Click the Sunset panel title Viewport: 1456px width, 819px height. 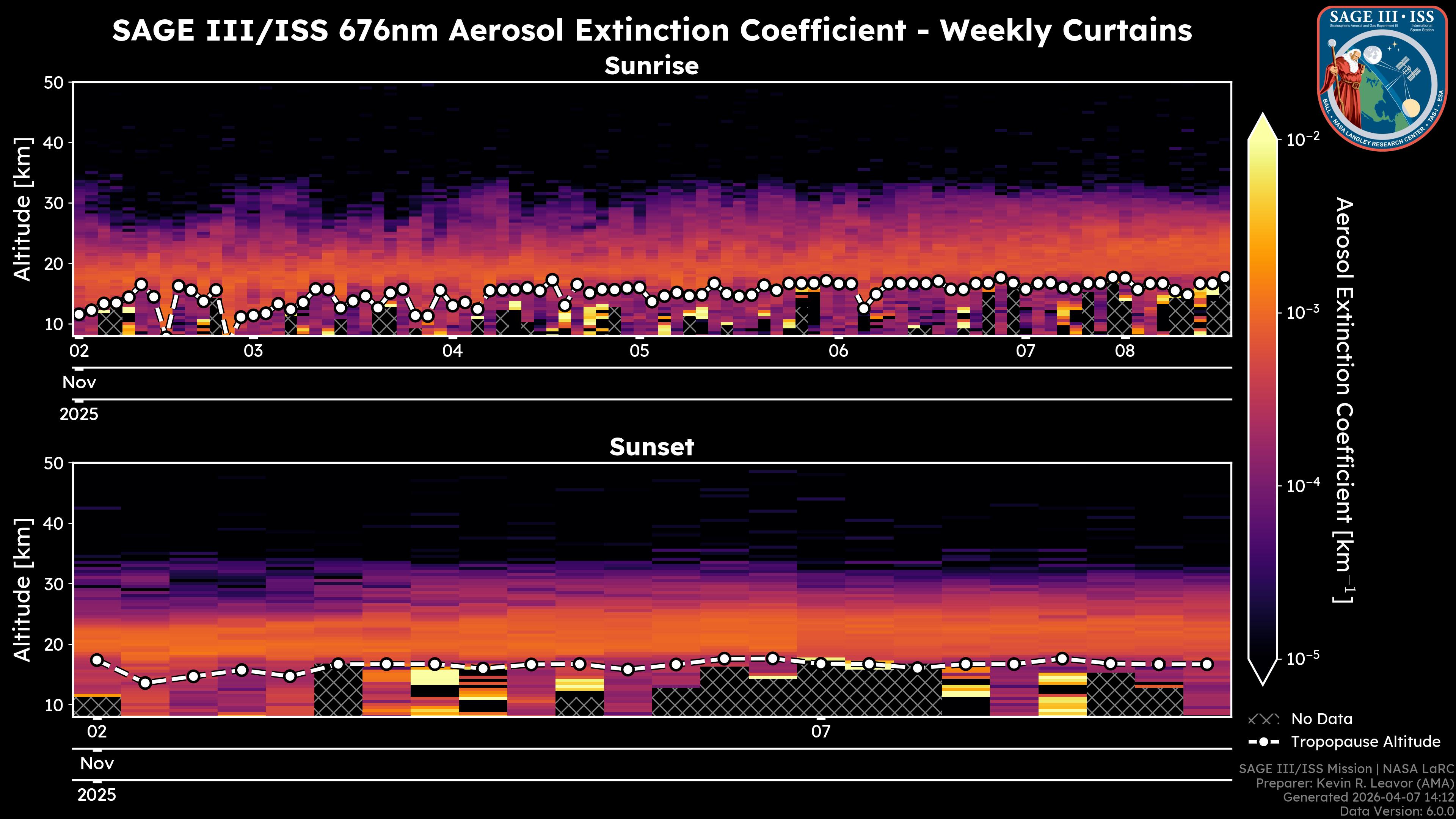coord(652,447)
